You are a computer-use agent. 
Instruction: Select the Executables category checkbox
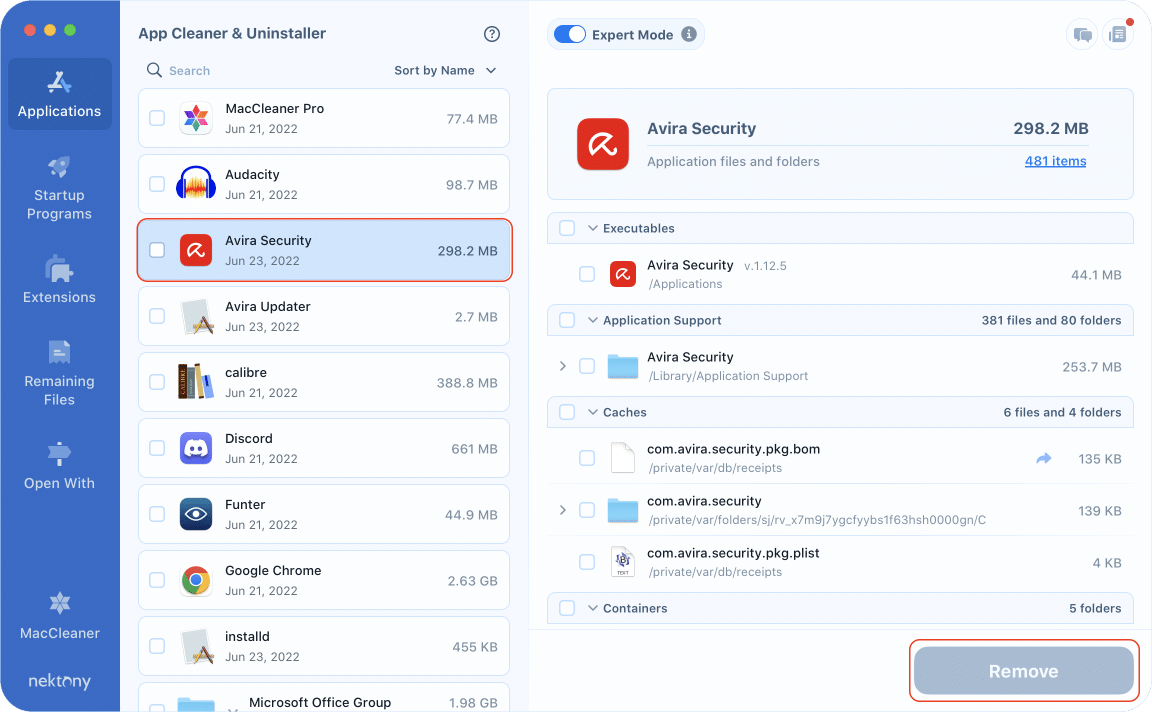coord(567,229)
